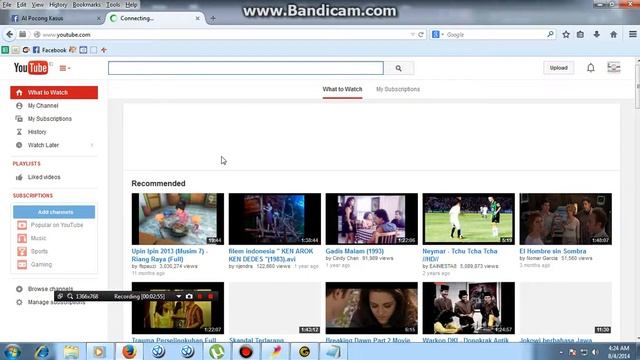Open Internet Explorer from the taskbar
Viewport: 640px width, 360px height.
pos(42,351)
